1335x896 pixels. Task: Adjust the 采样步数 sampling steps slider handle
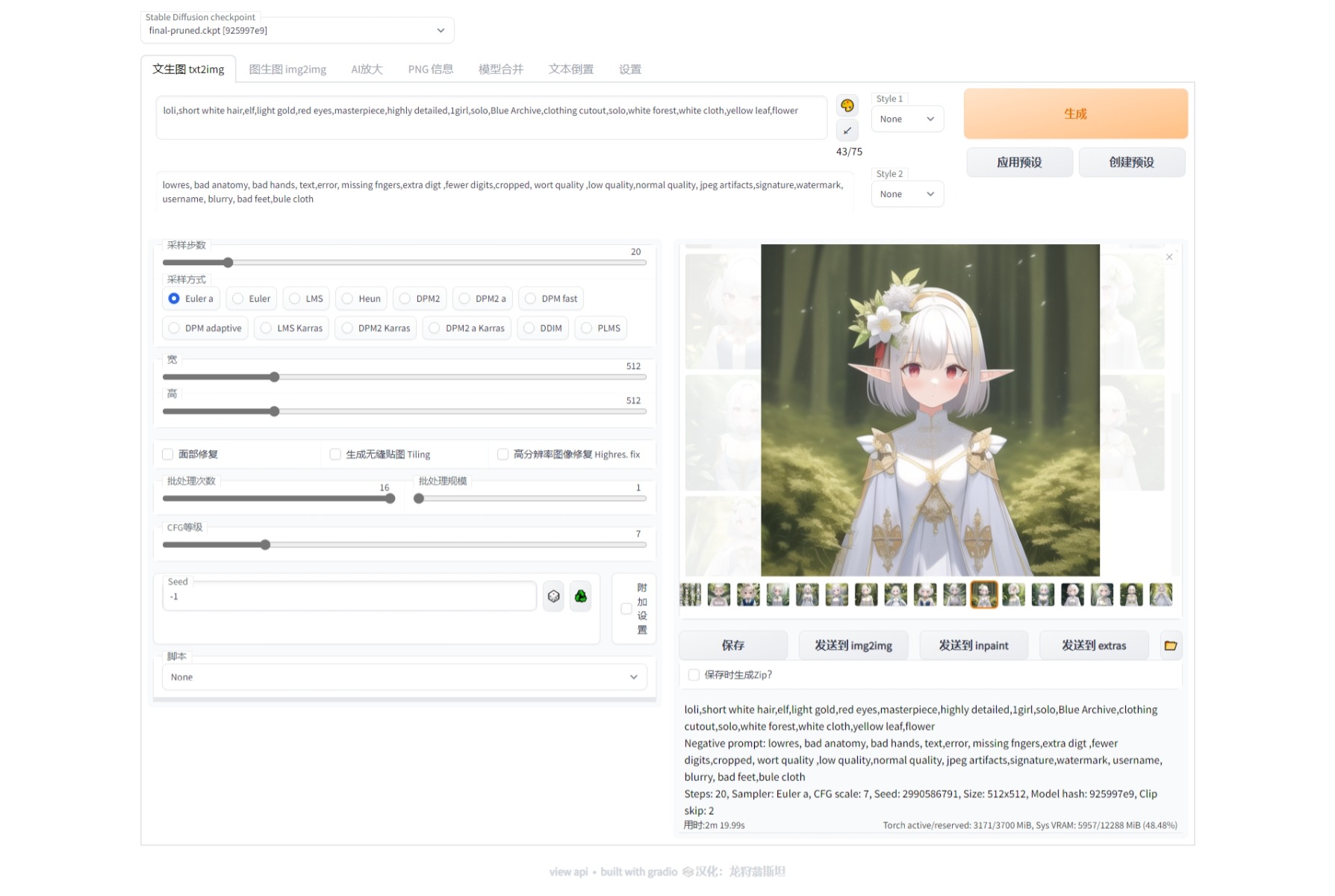(228, 263)
